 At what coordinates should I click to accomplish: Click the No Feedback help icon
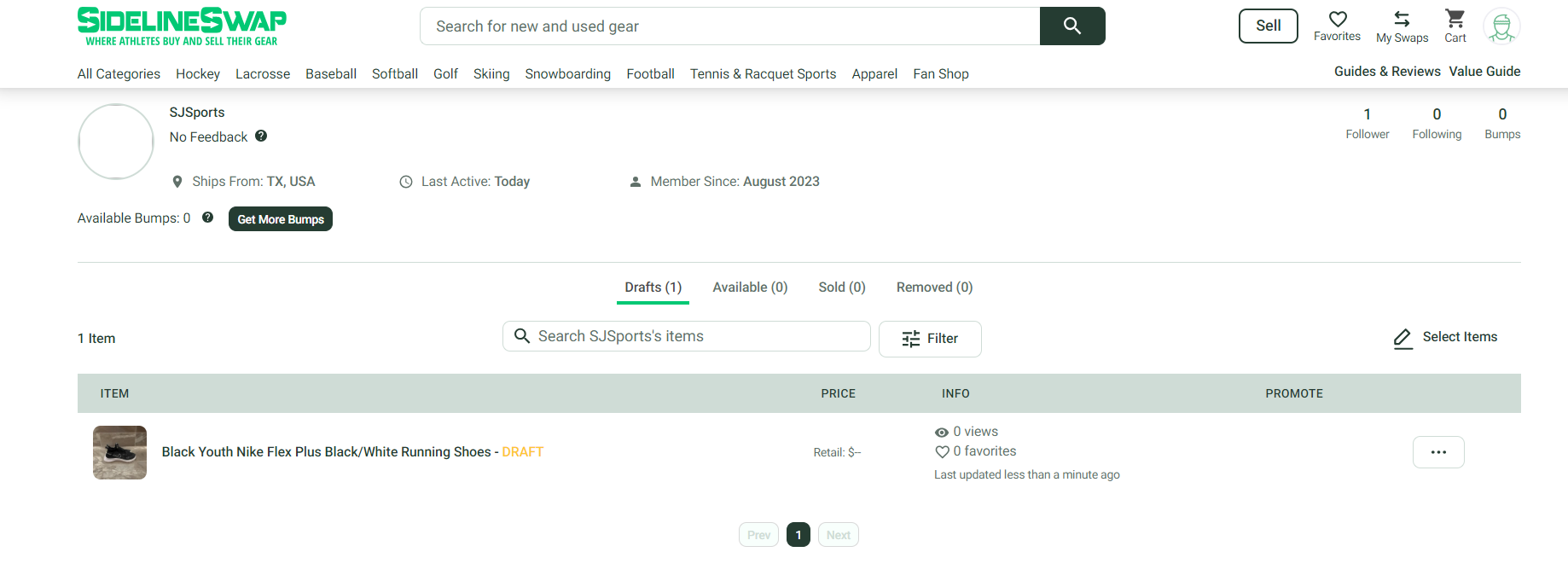click(x=261, y=136)
